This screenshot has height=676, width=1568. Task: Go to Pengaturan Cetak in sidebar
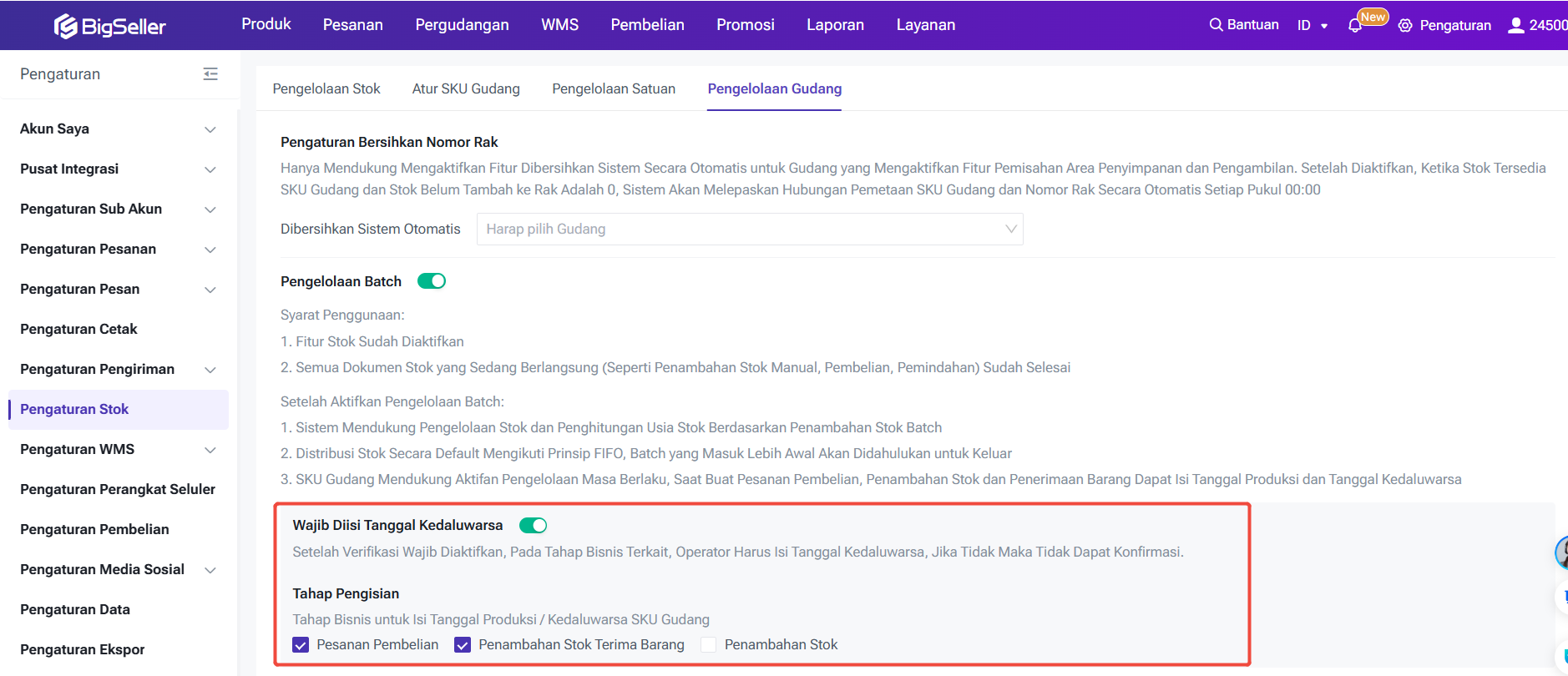point(78,330)
